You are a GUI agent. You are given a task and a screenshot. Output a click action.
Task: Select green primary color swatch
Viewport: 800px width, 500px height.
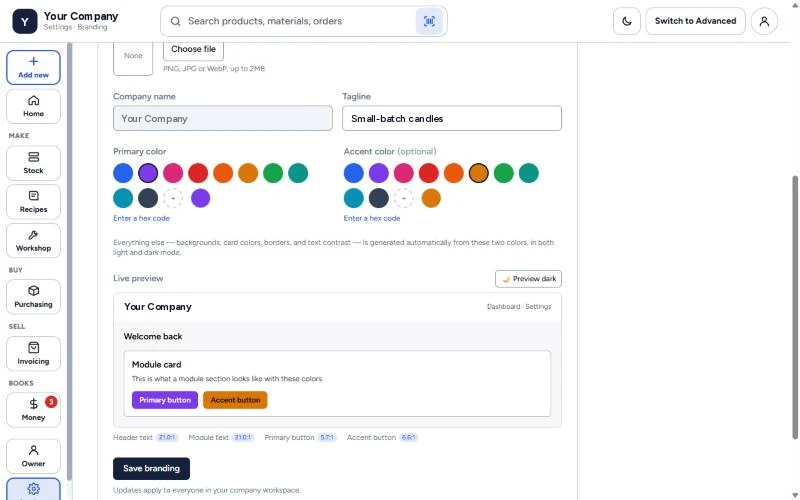(x=273, y=173)
